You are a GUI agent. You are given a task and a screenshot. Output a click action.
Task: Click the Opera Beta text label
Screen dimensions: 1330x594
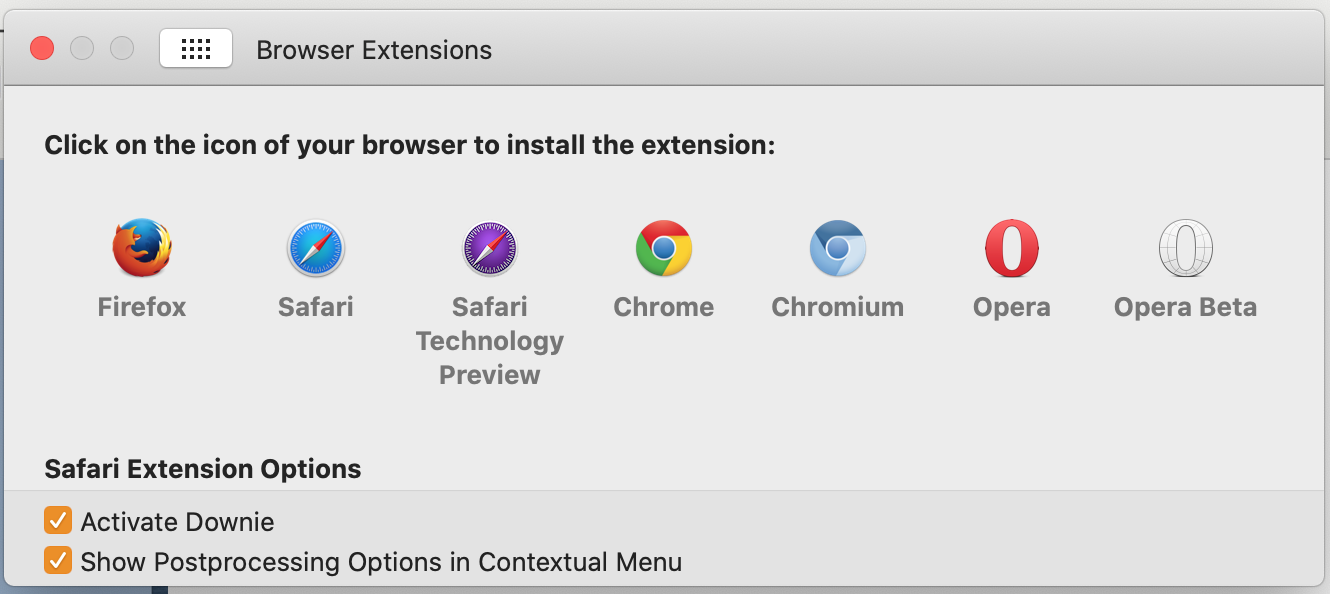[x=1186, y=307]
